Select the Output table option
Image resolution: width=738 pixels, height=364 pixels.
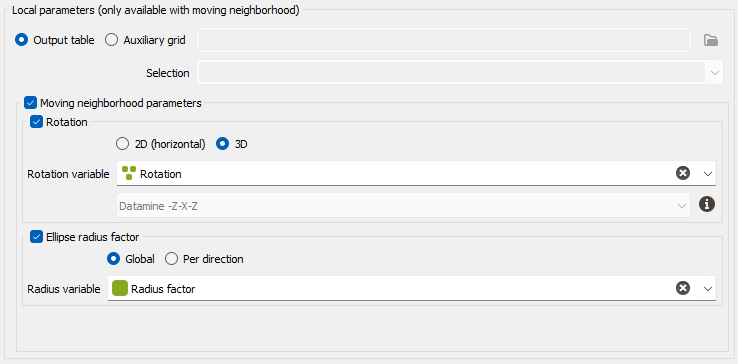pyautogui.click(x=21, y=40)
